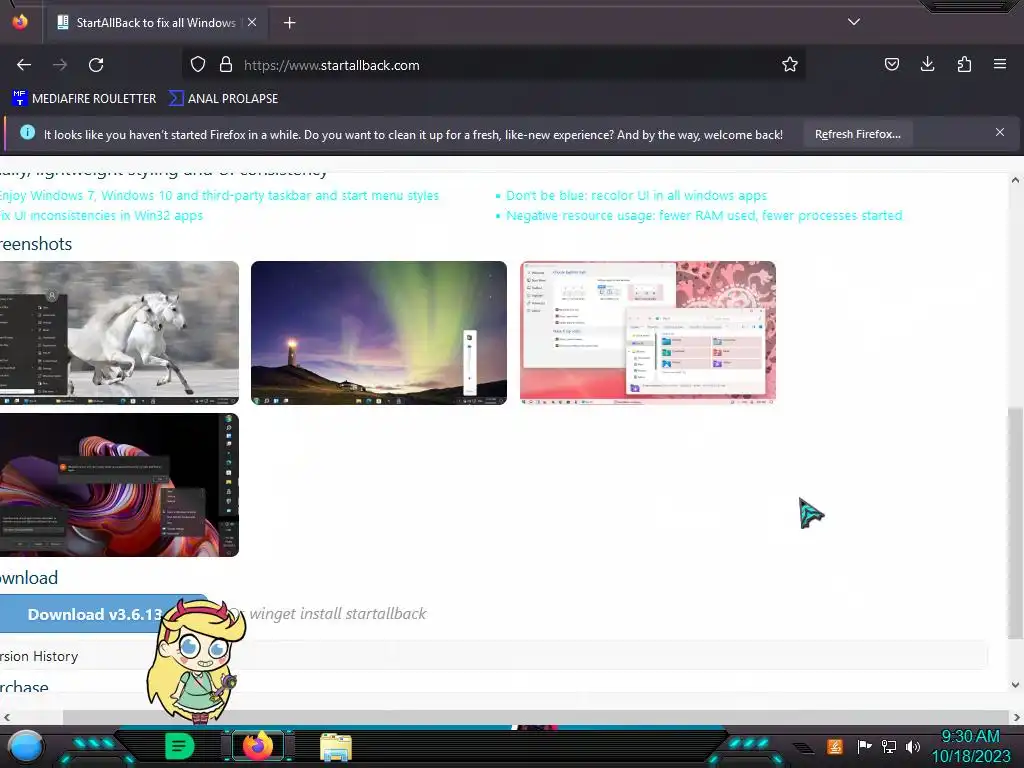Screen dimensions: 1024x768
Task: Open the network tray icon
Action: point(889,746)
